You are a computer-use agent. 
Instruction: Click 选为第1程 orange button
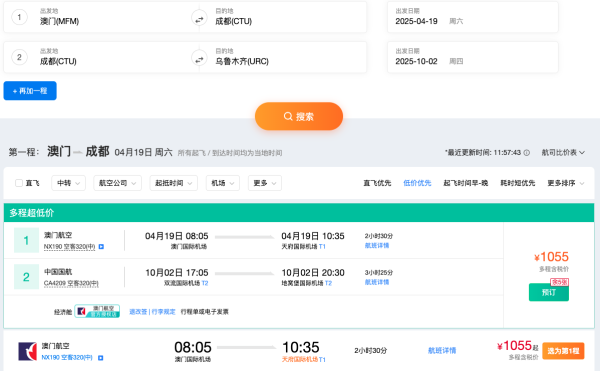(563, 351)
